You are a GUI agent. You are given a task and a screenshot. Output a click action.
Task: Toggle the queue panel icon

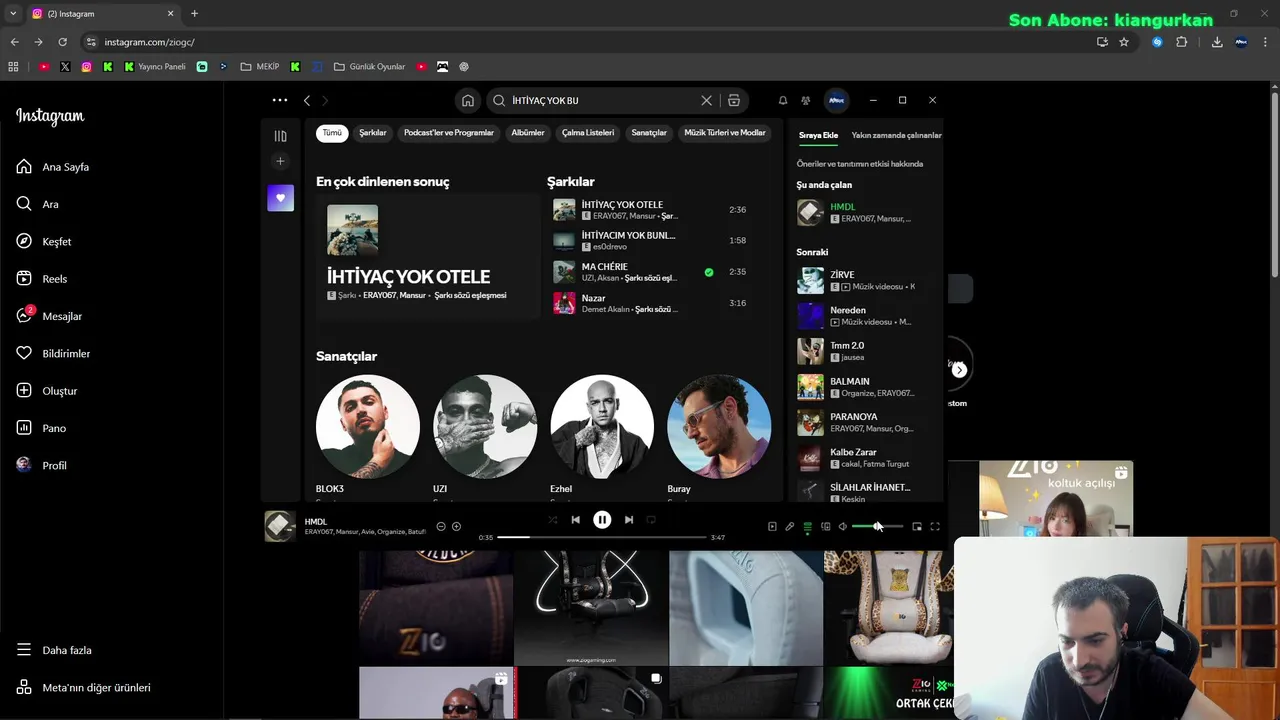tap(807, 527)
